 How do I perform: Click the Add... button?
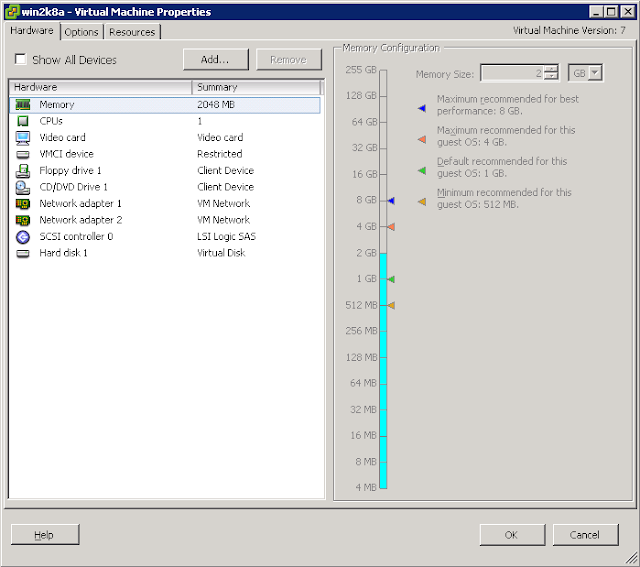click(216, 60)
